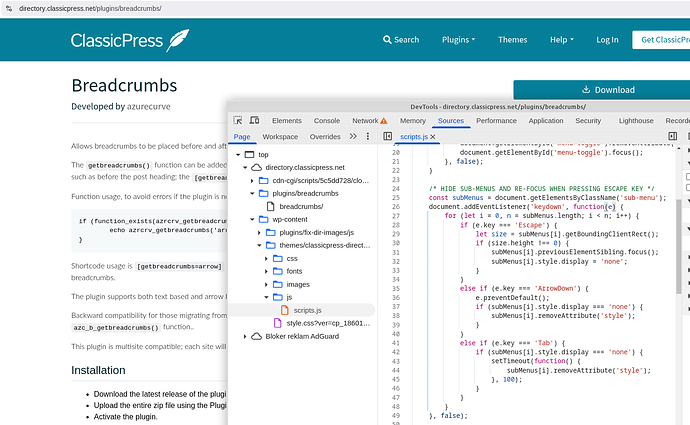Click the fonts folder icon

tap(278, 271)
